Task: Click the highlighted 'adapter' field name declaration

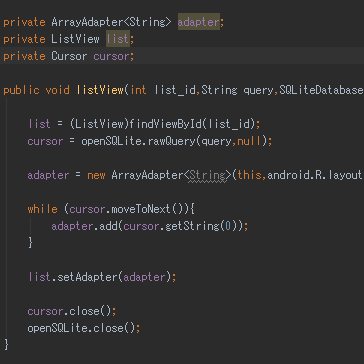Action: click(199, 22)
